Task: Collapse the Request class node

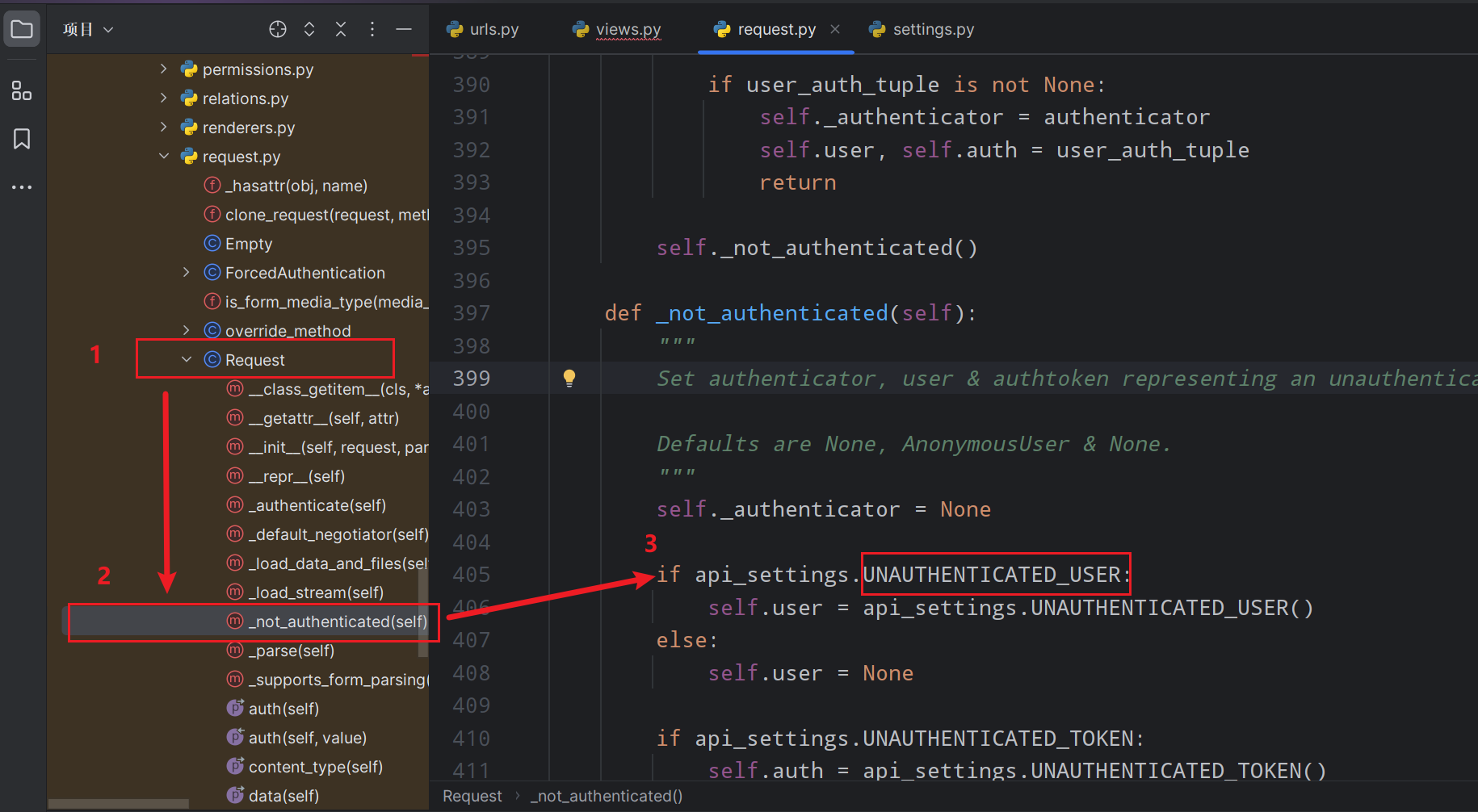Action: [x=187, y=360]
